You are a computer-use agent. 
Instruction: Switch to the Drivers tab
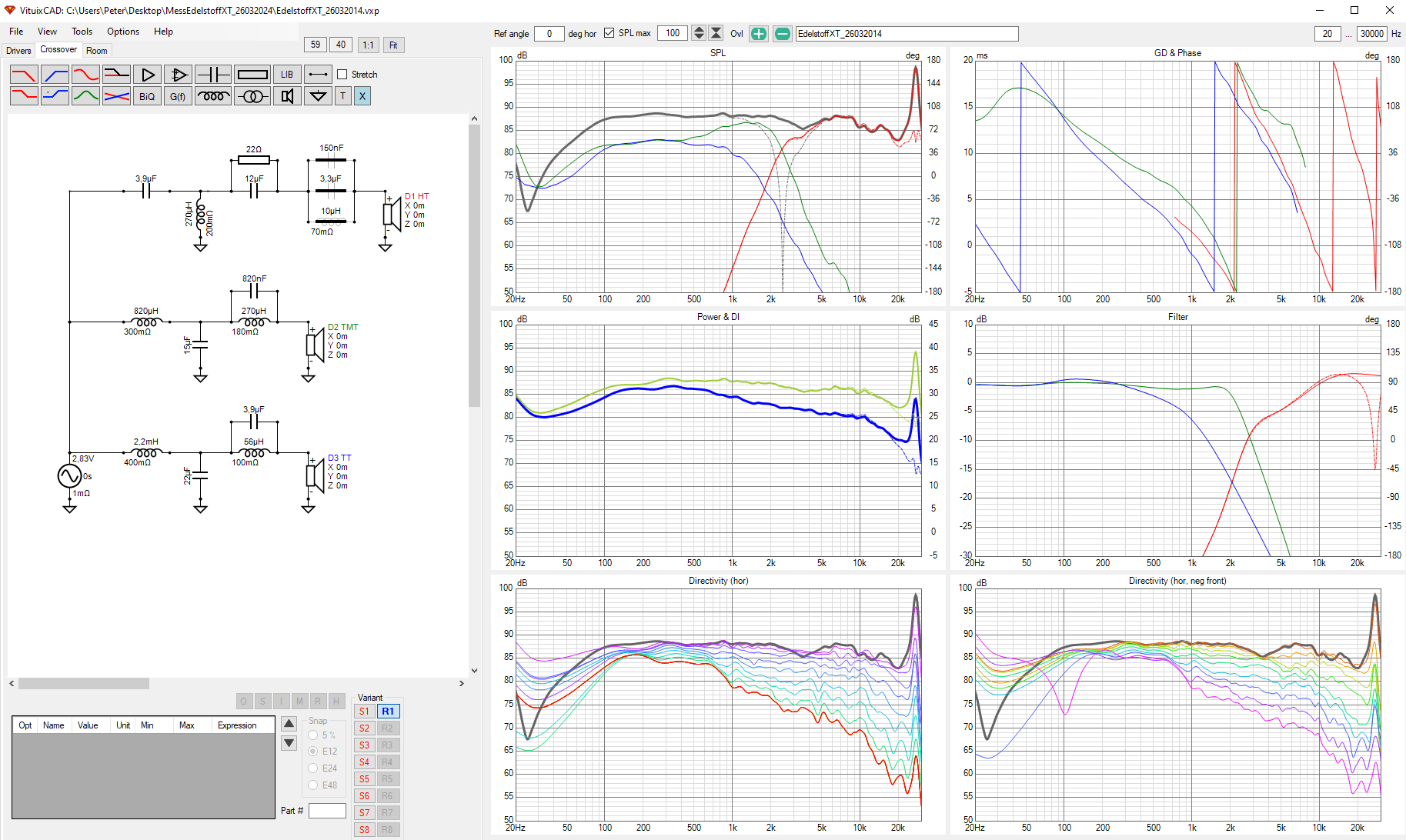pos(18,51)
